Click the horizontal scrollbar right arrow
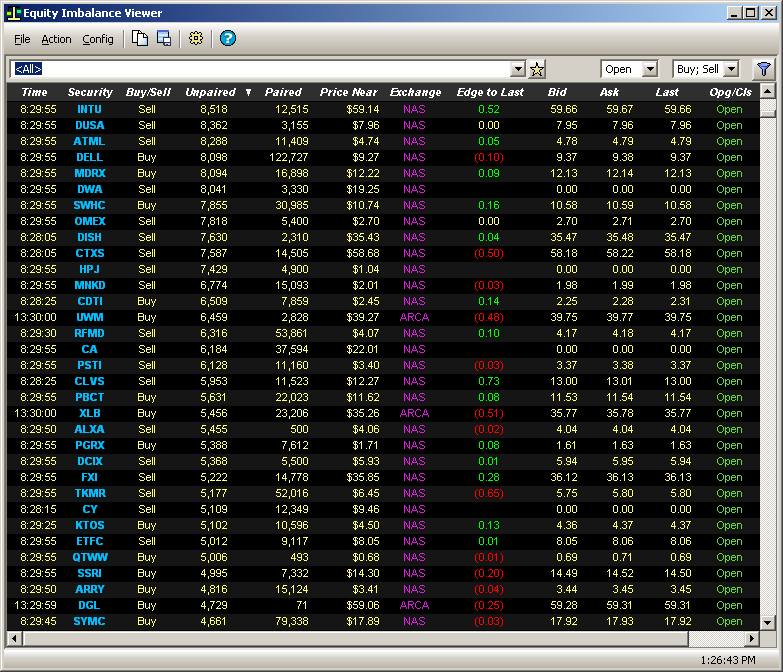The height and width of the screenshot is (672, 783). pyautogui.click(x=752, y=638)
